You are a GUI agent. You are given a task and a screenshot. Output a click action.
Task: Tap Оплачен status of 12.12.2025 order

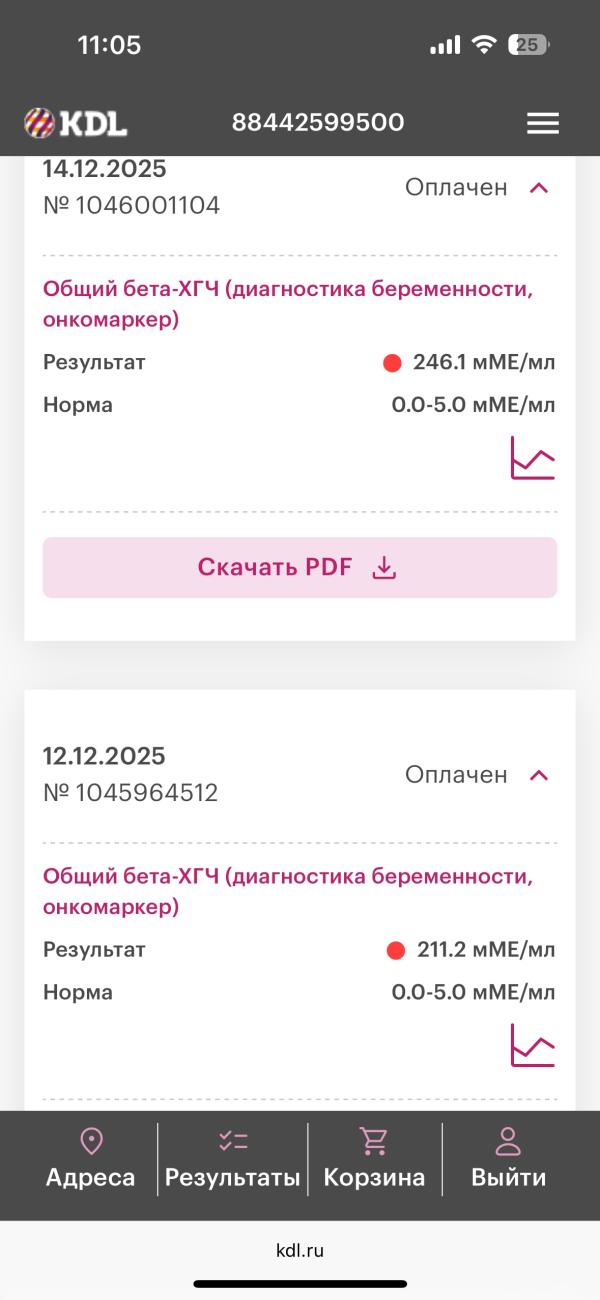[x=456, y=775]
